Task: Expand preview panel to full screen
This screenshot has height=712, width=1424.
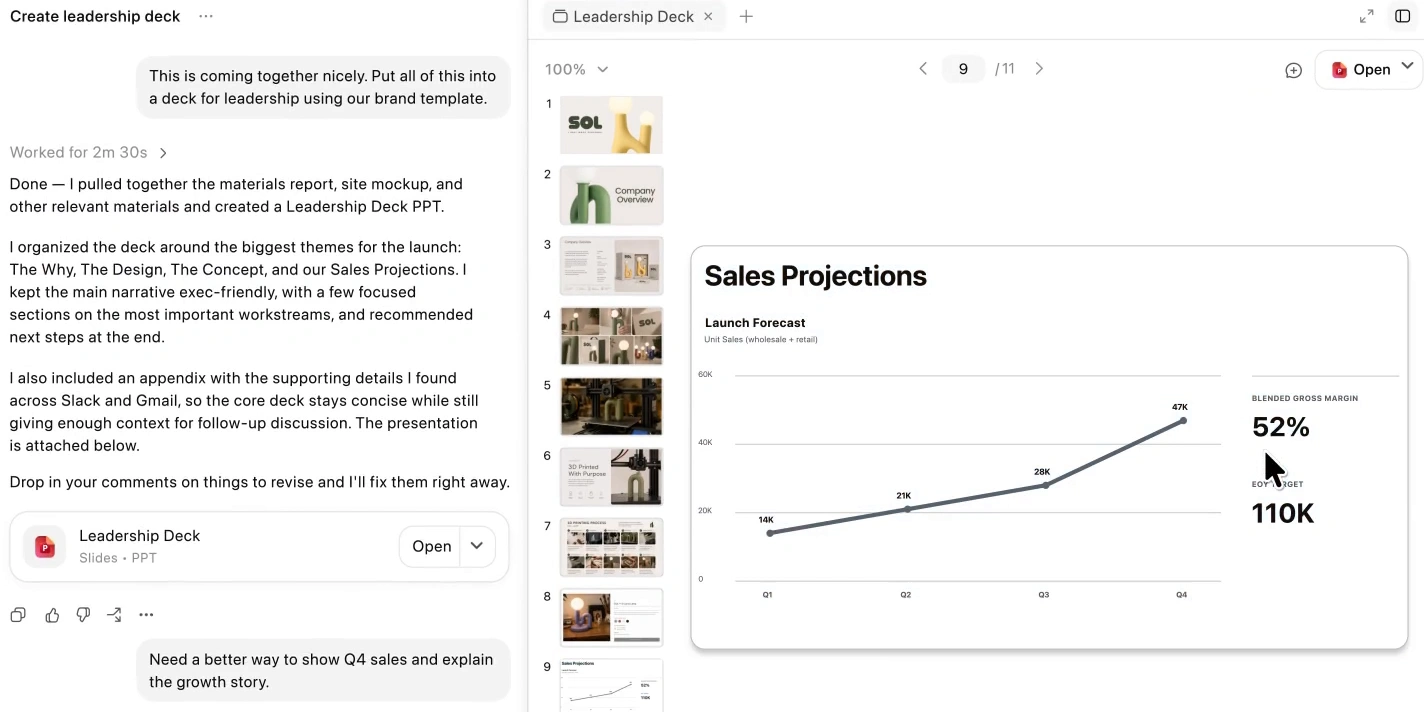Action: click(1367, 16)
